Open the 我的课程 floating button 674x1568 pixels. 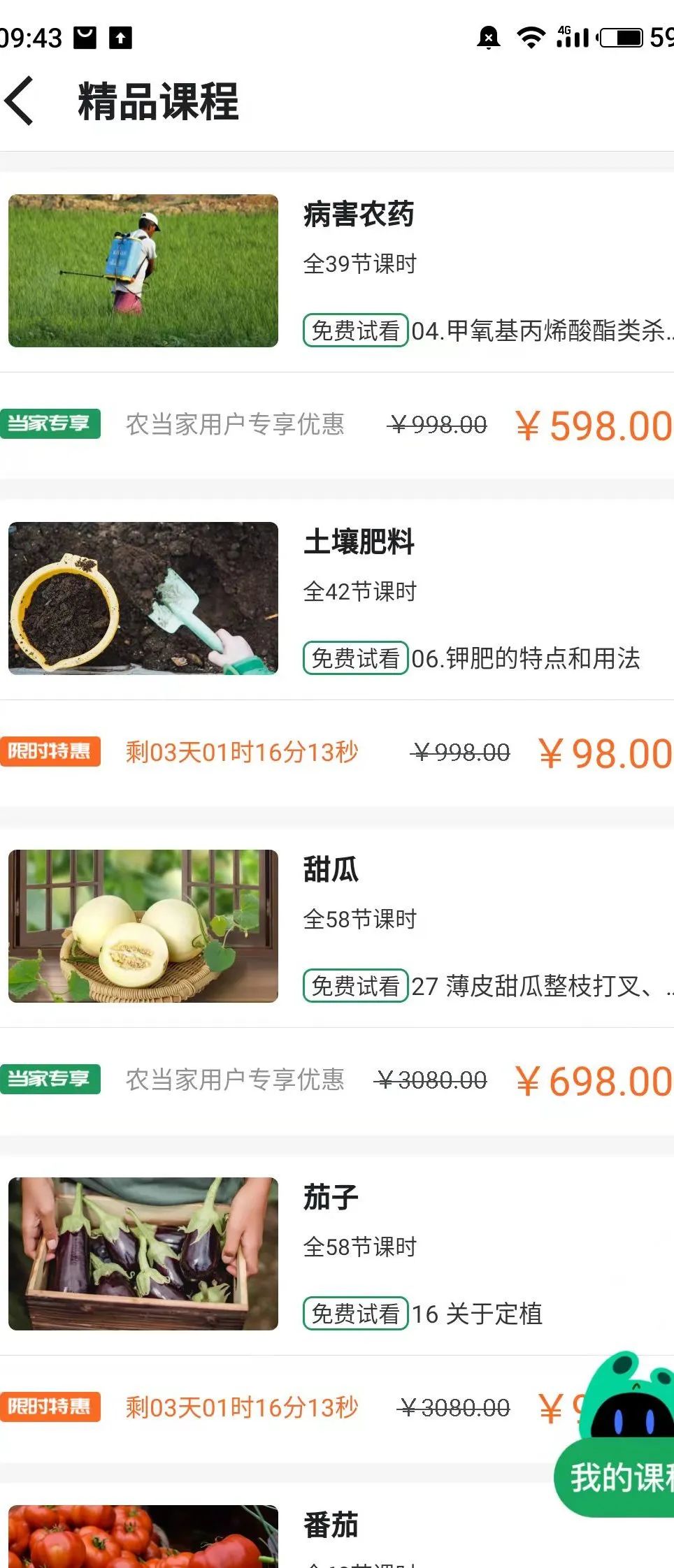(615, 1477)
